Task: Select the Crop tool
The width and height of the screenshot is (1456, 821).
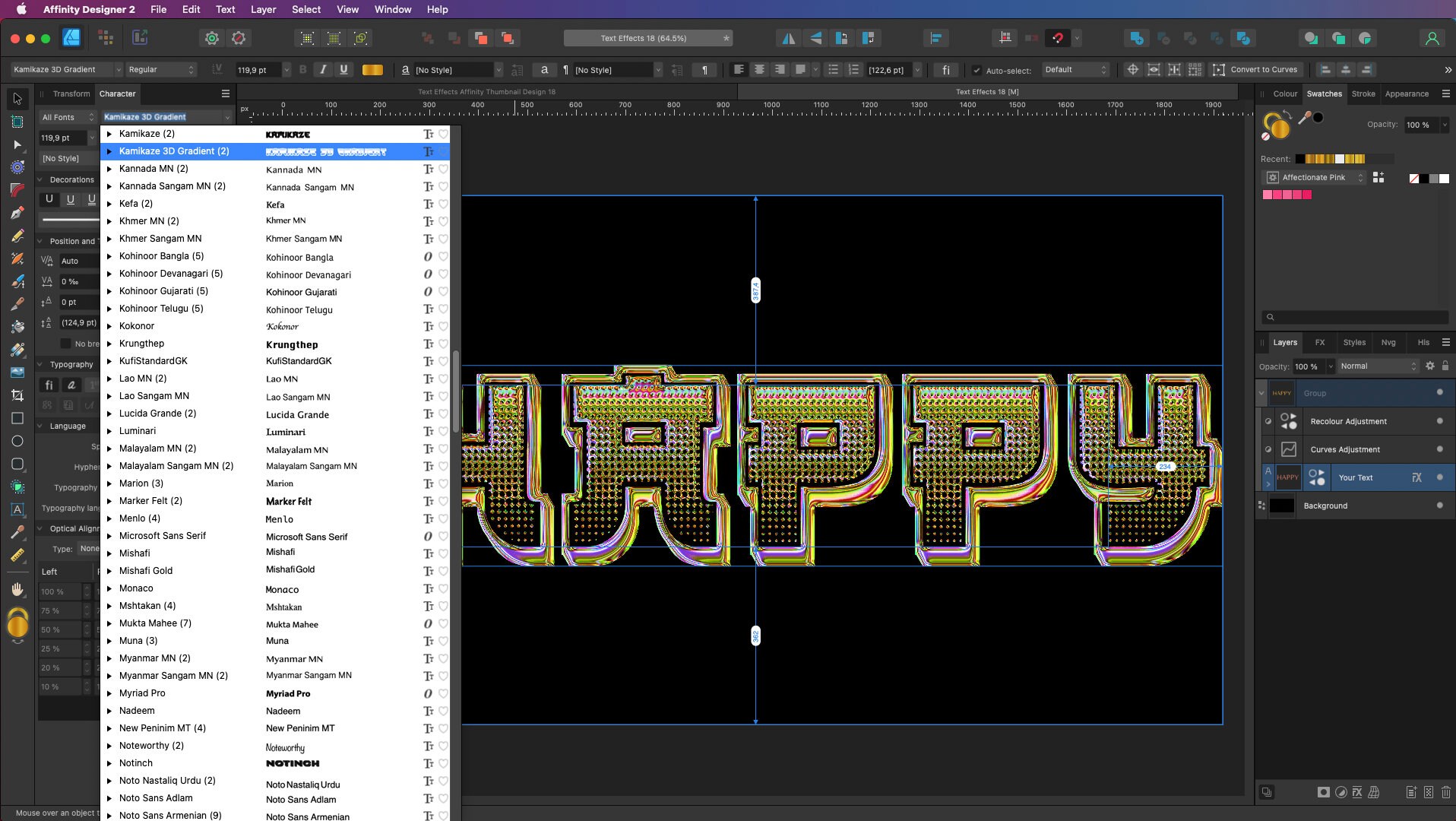Action: pyautogui.click(x=17, y=395)
